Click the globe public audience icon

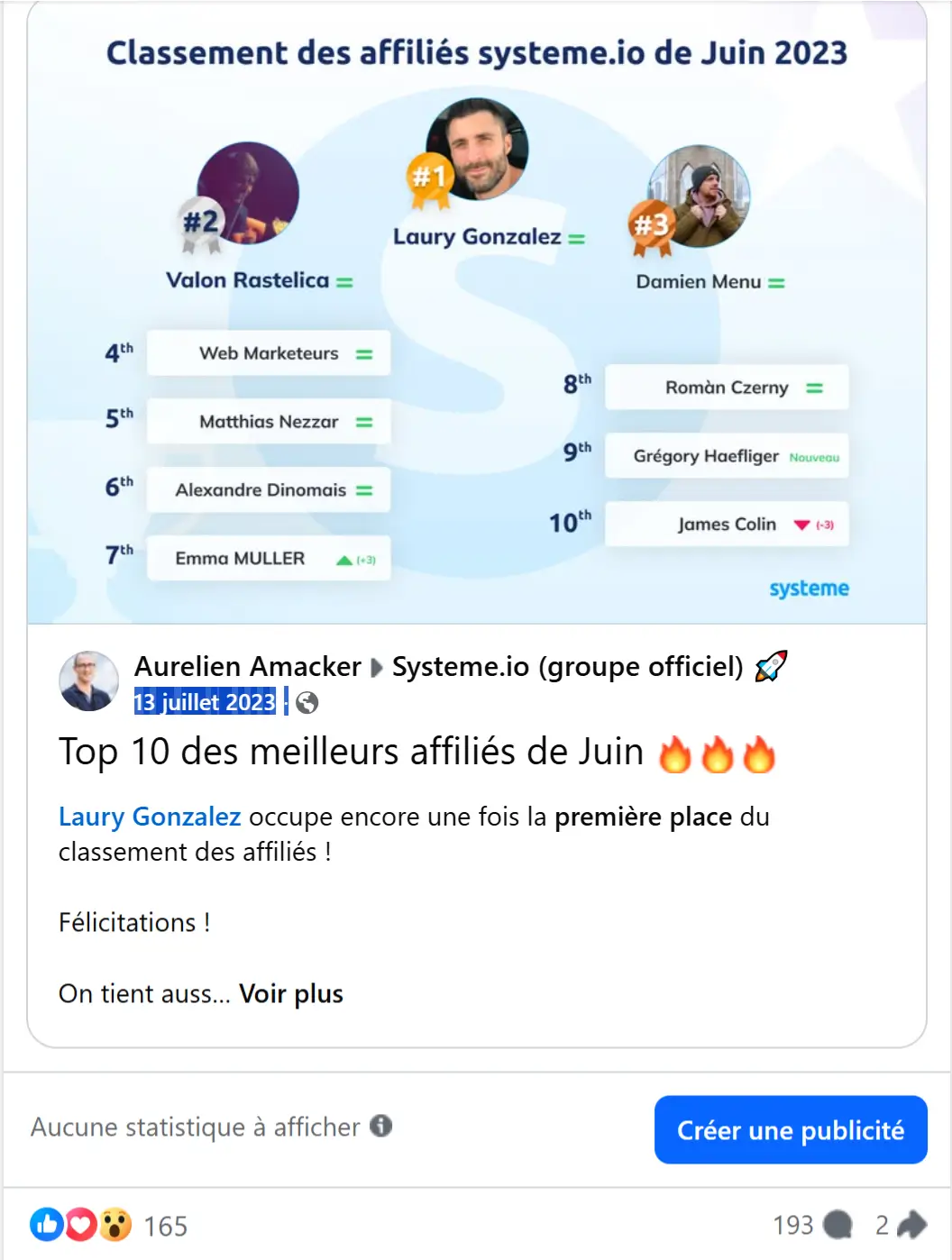pyautogui.click(x=307, y=703)
